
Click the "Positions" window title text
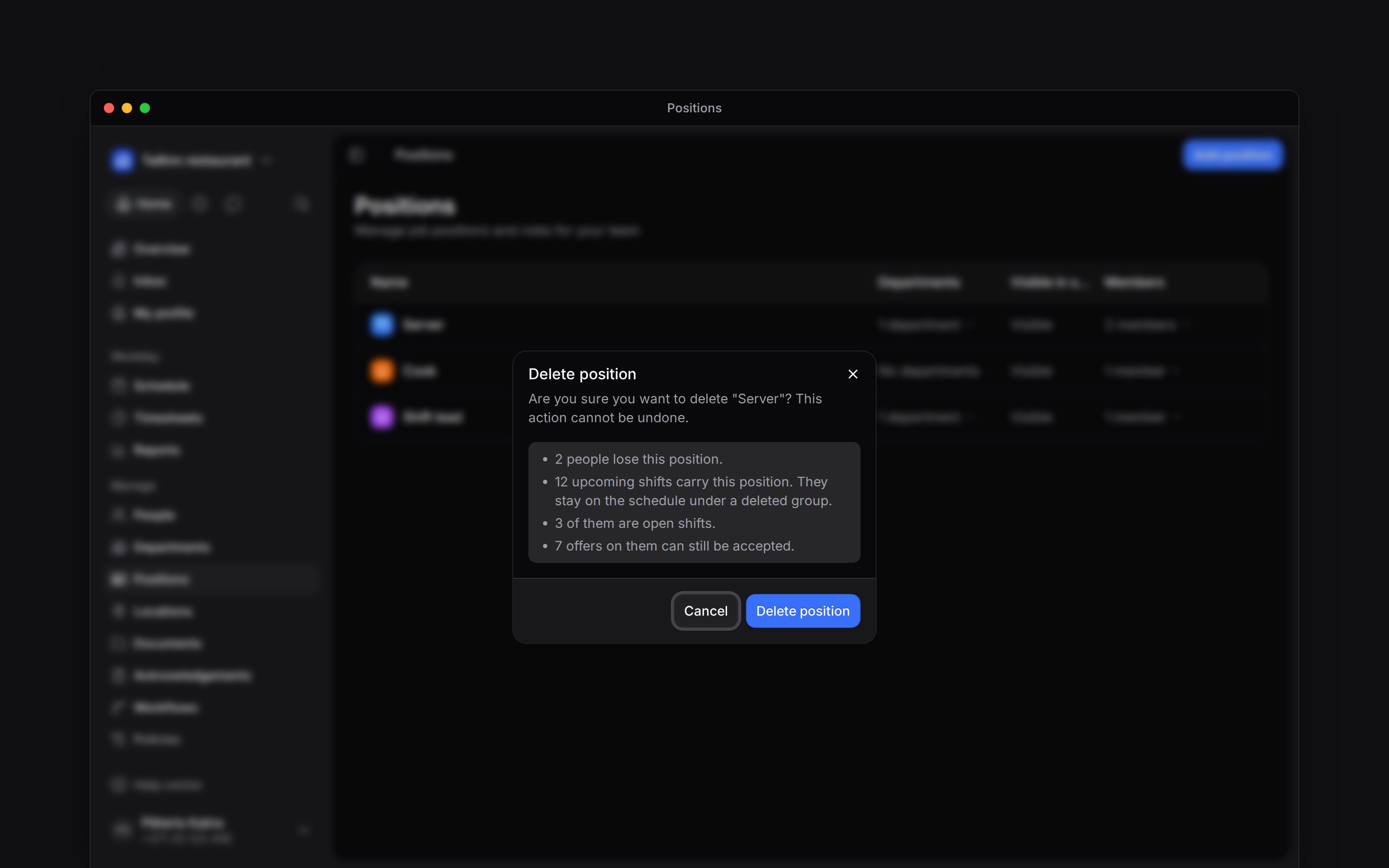pos(694,108)
